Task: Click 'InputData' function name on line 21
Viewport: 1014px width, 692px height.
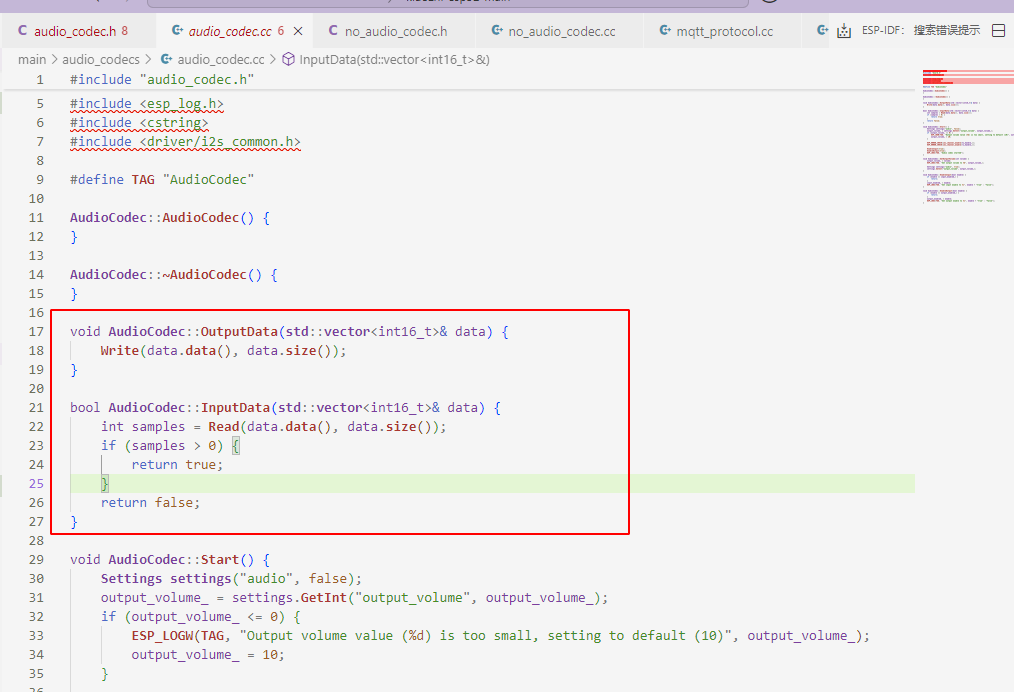Action: (235, 408)
